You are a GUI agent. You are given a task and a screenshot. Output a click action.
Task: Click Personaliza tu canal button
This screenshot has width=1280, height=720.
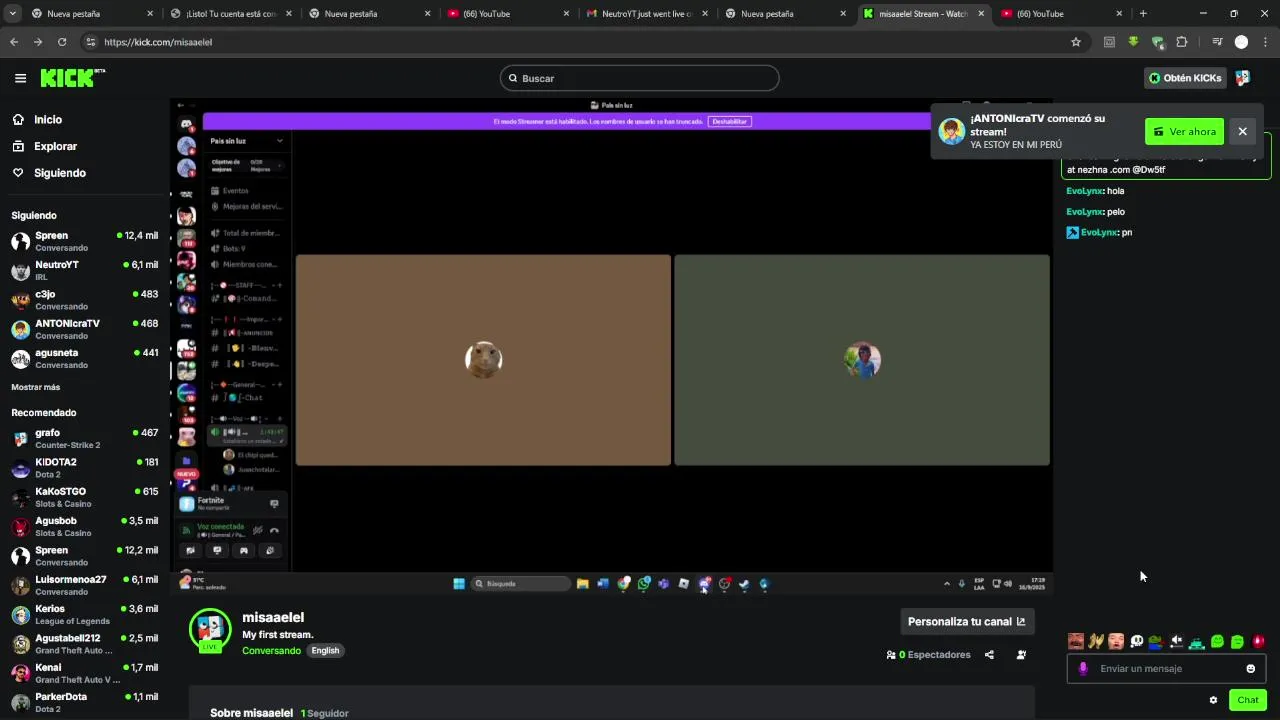tap(967, 621)
